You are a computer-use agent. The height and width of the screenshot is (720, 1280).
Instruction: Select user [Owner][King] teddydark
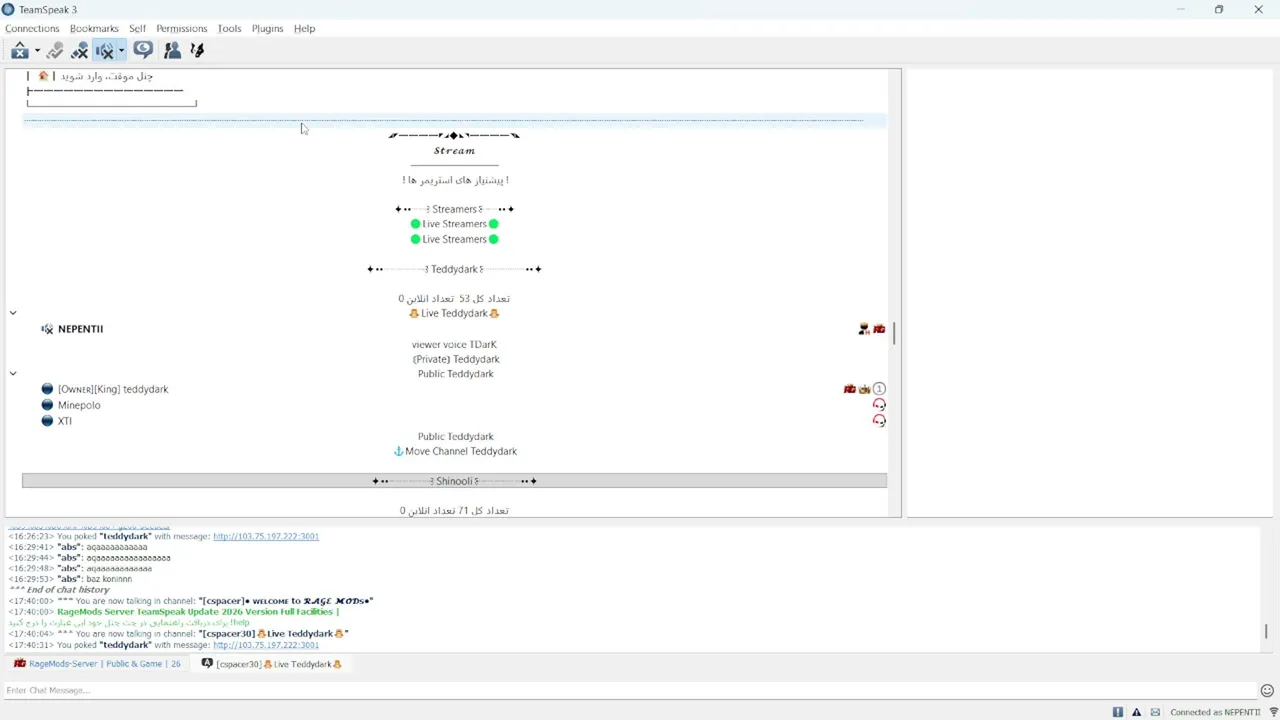113,389
